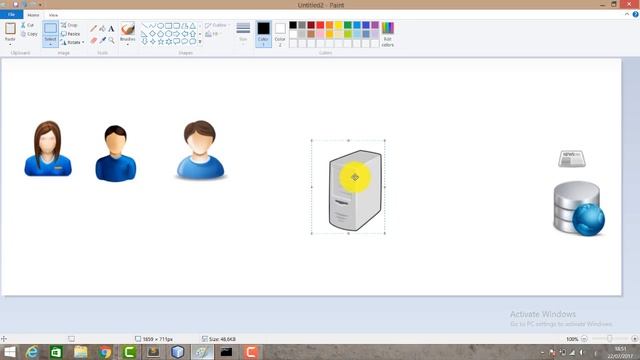Click the Cut scissors button
Image resolution: width=640 pixels, height=360 pixels.
[x=28, y=25]
